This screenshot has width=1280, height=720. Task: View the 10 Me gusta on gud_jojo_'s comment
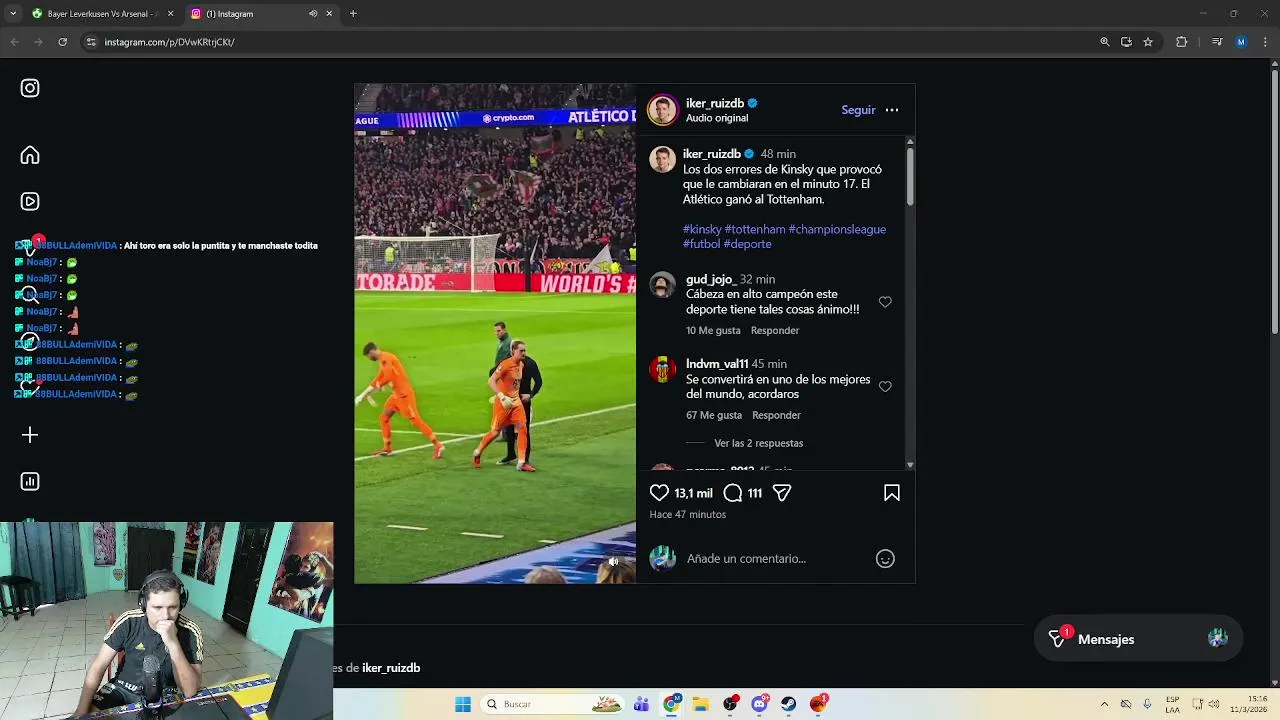click(x=713, y=330)
